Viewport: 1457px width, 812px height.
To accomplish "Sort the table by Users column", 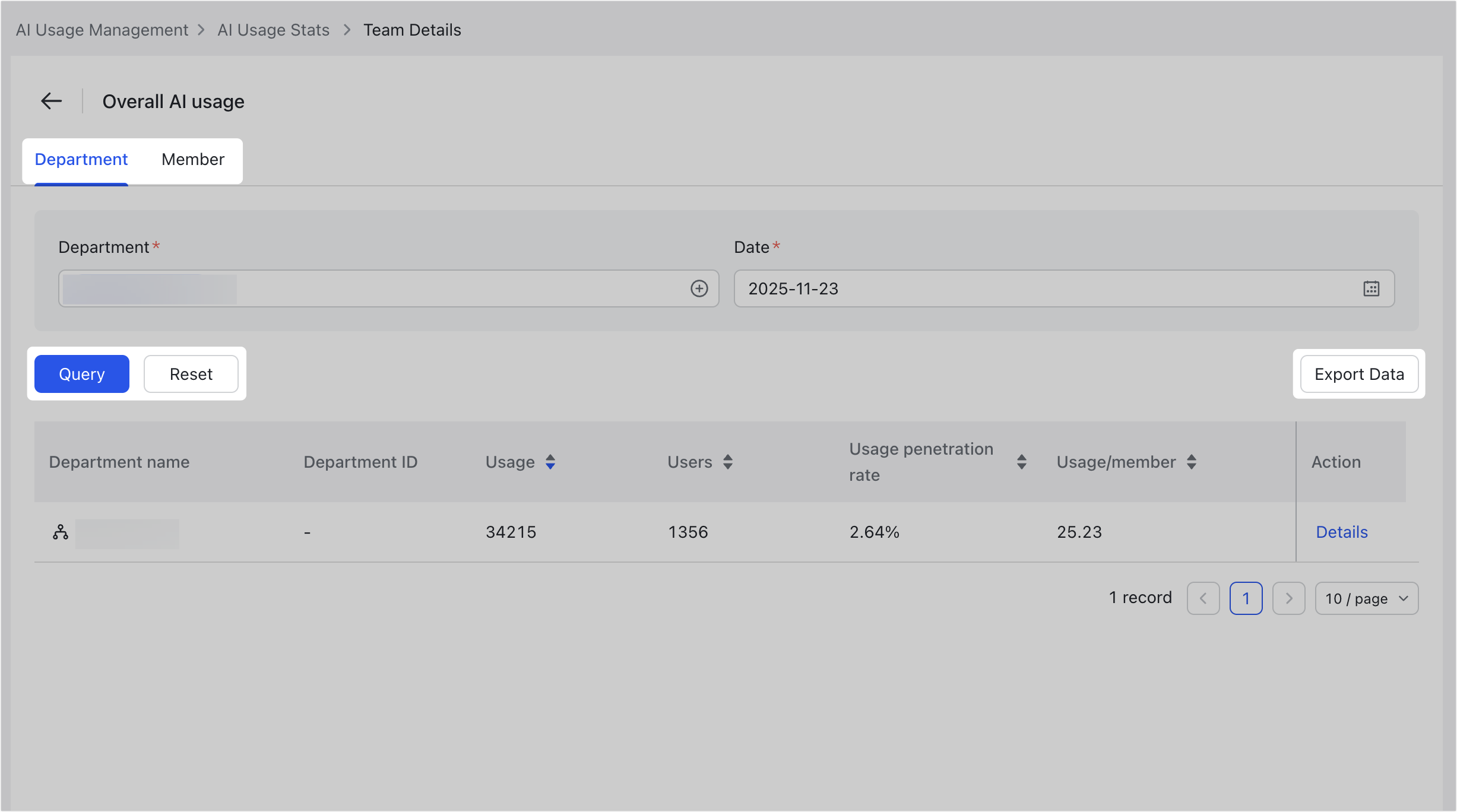I will 728,462.
